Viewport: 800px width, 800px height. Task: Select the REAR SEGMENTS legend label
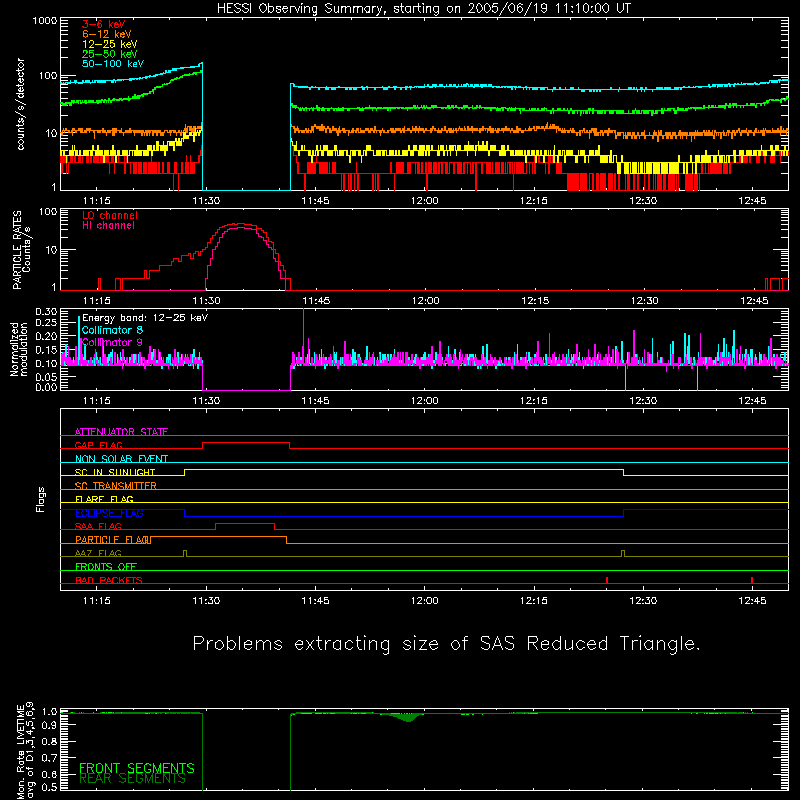[133, 779]
